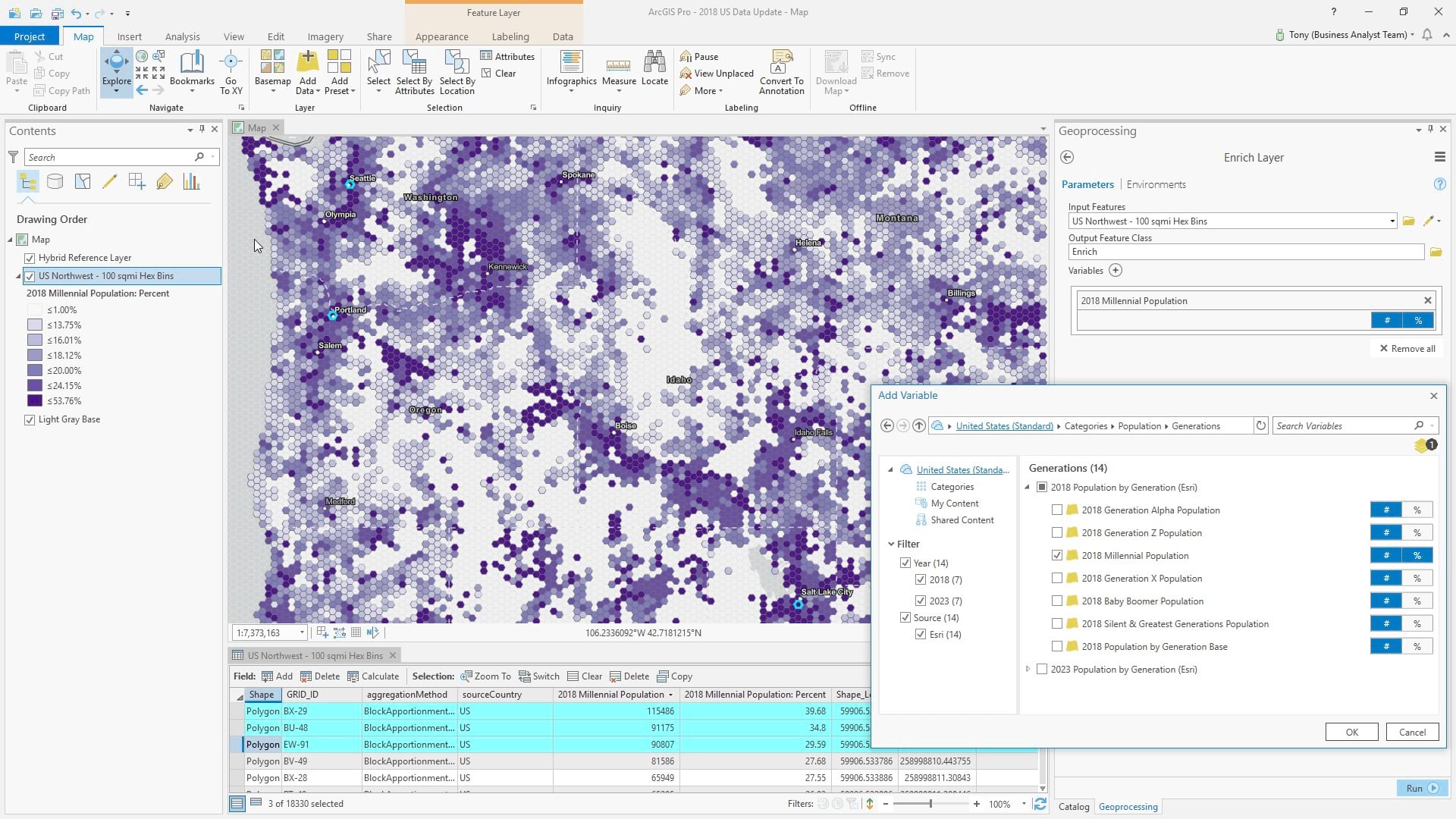This screenshot has height=819, width=1456.
Task: Open the Environments tab
Action: (1156, 184)
